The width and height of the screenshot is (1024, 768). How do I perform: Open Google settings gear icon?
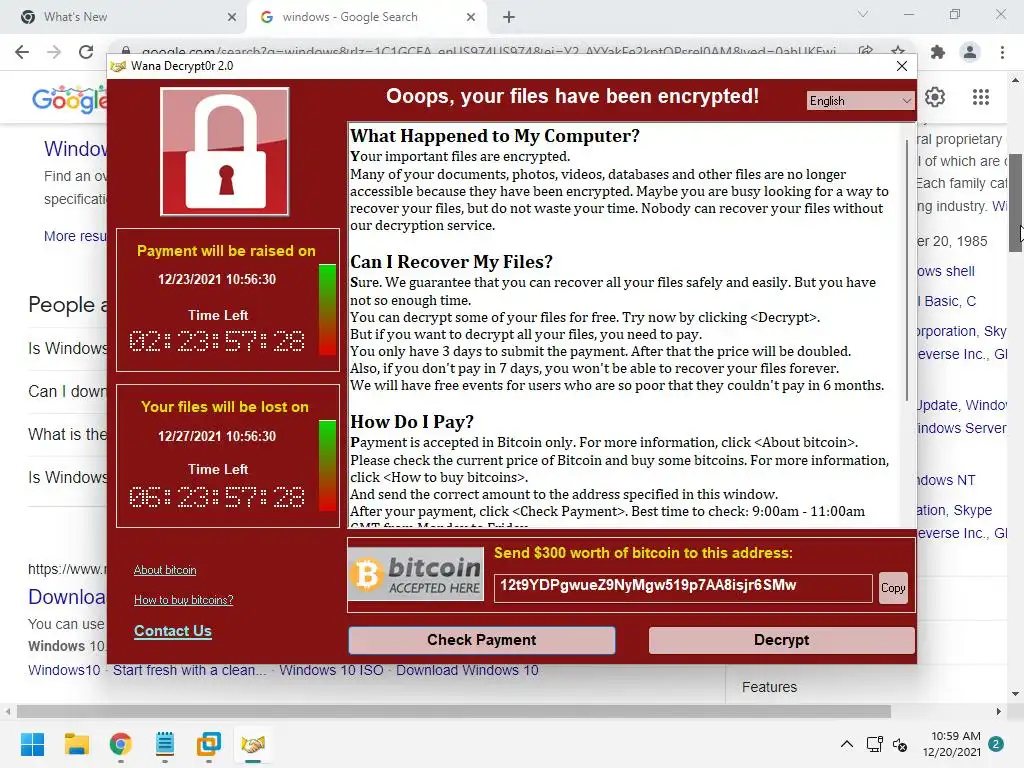[x=935, y=97]
